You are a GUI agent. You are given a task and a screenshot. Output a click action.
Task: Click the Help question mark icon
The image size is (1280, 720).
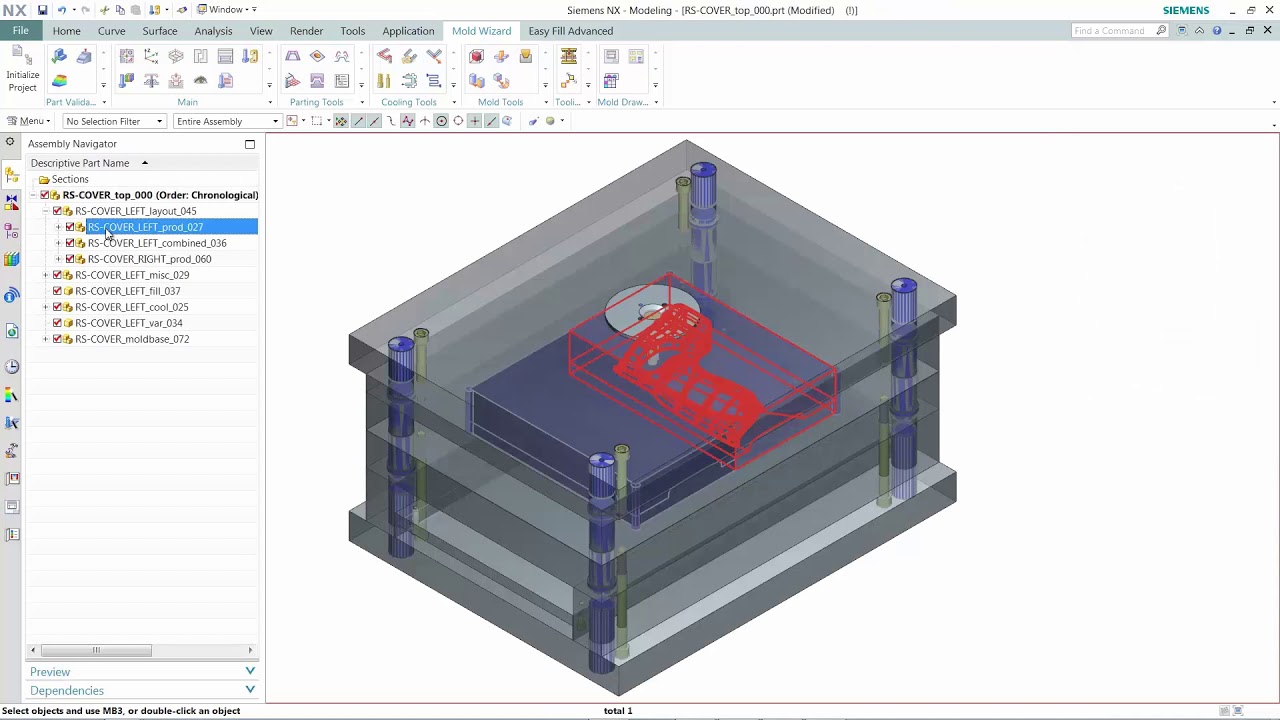[x=1217, y=31]
